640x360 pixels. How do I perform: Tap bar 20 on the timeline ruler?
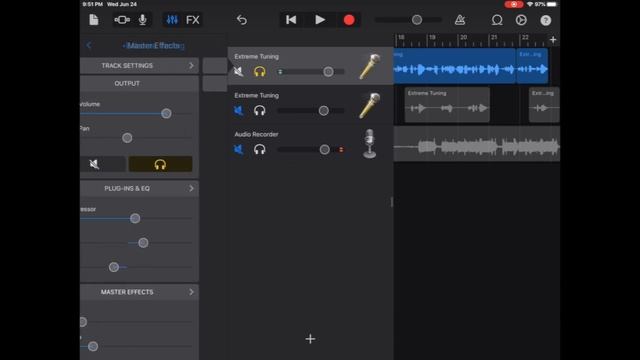point(463,38)
